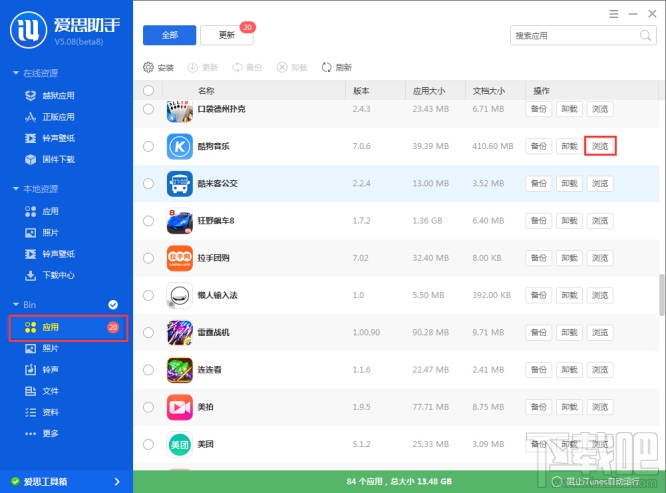Image resolution: width=666 pixels, height=493 pixels.
Task: Open 照片 under 本地资源
Action: coord(42,232)
